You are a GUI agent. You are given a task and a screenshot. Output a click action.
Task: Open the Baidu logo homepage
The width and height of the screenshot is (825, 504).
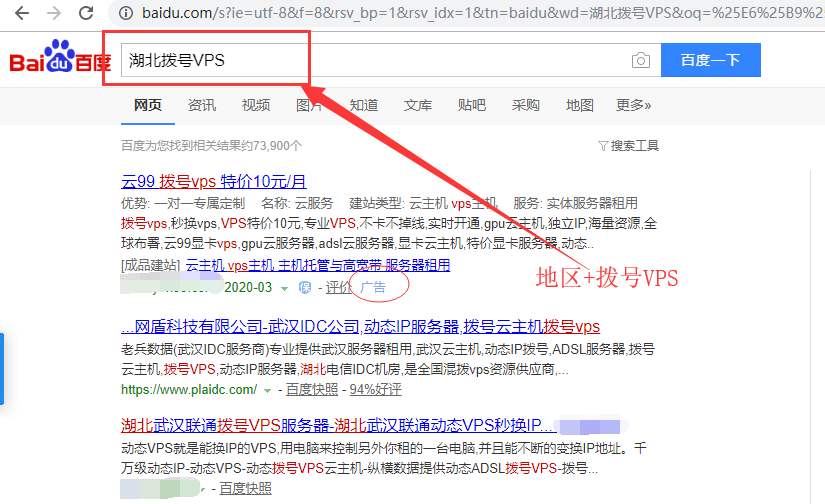click(60, 57)
